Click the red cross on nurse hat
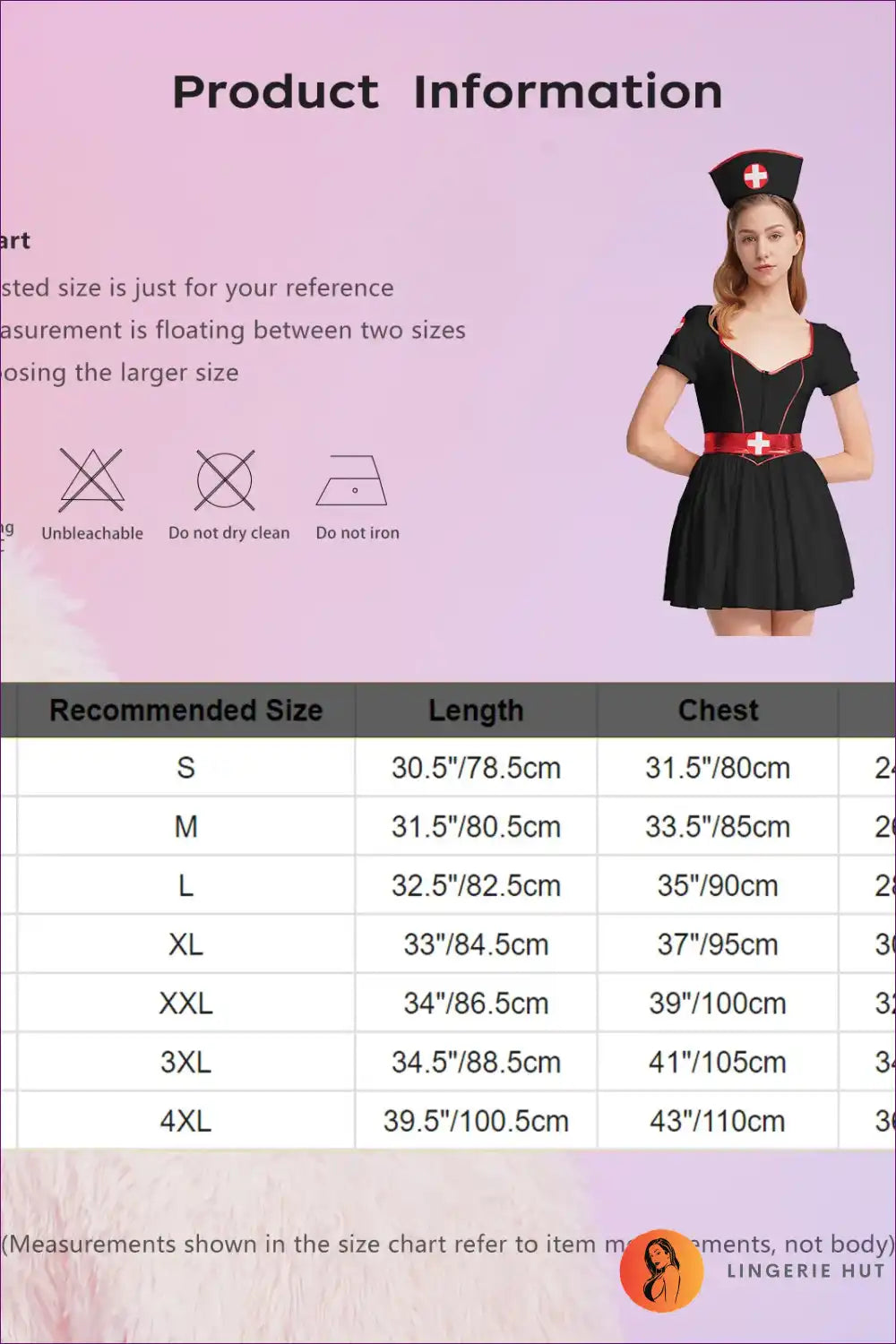The image size is (896, 1344). click(756, 176)
